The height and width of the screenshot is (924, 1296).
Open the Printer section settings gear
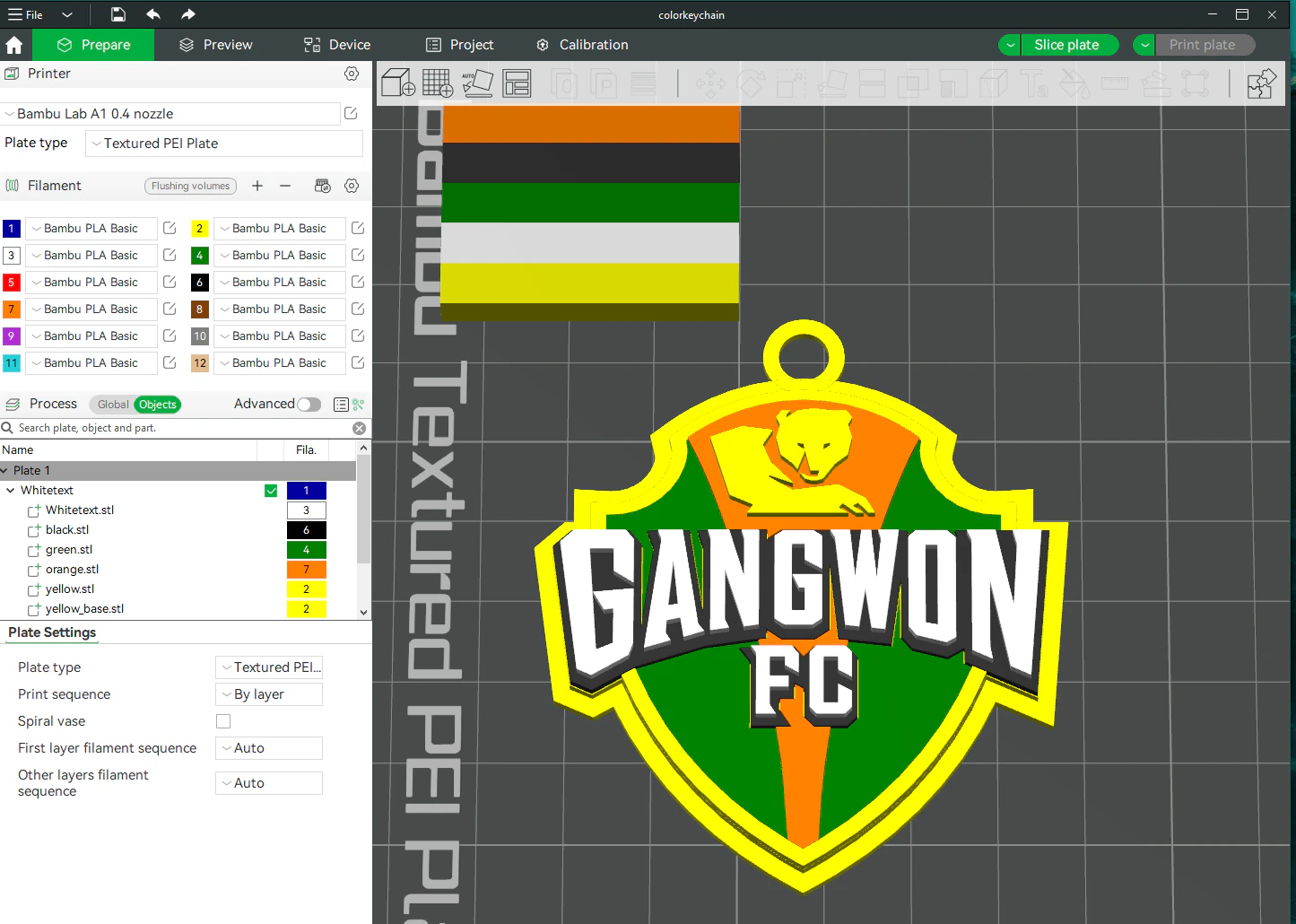coord(352,74)
